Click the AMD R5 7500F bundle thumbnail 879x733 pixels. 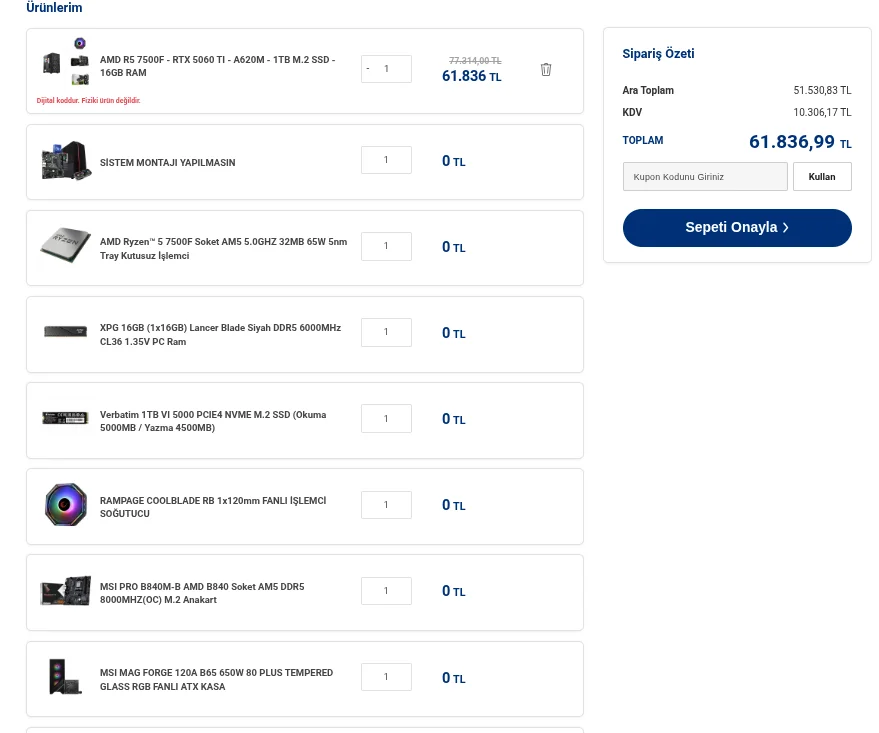point(66,62)
